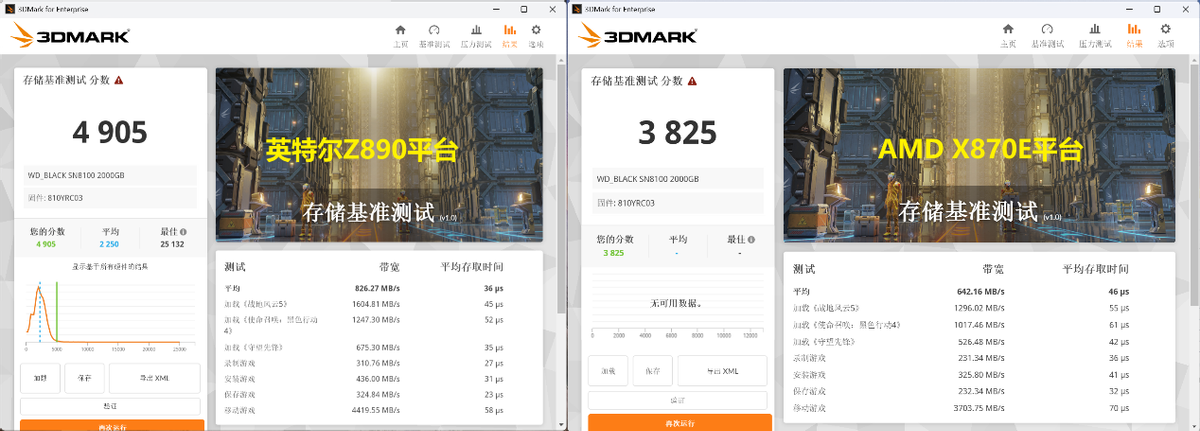Click 保存 button in the 3 825 score window

[652, 371]
